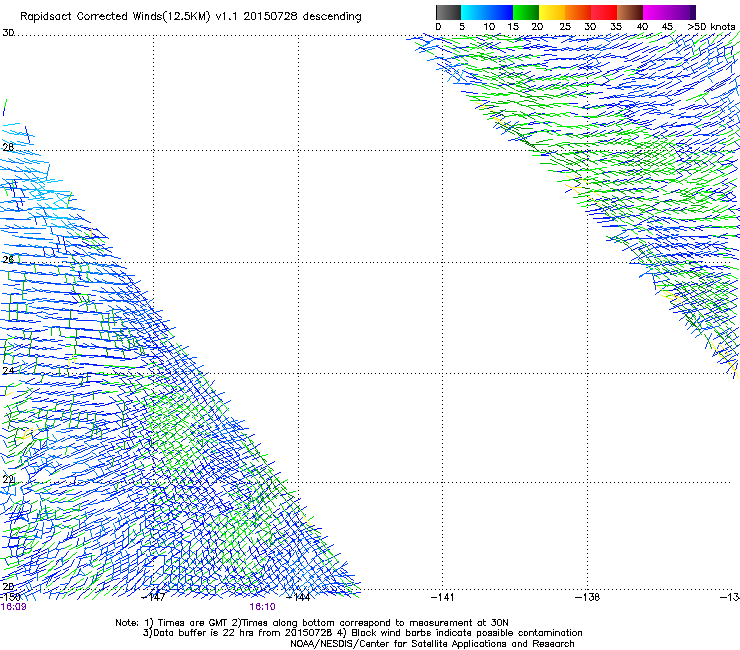Click the '>50 knots' legend label

point(711,27)
